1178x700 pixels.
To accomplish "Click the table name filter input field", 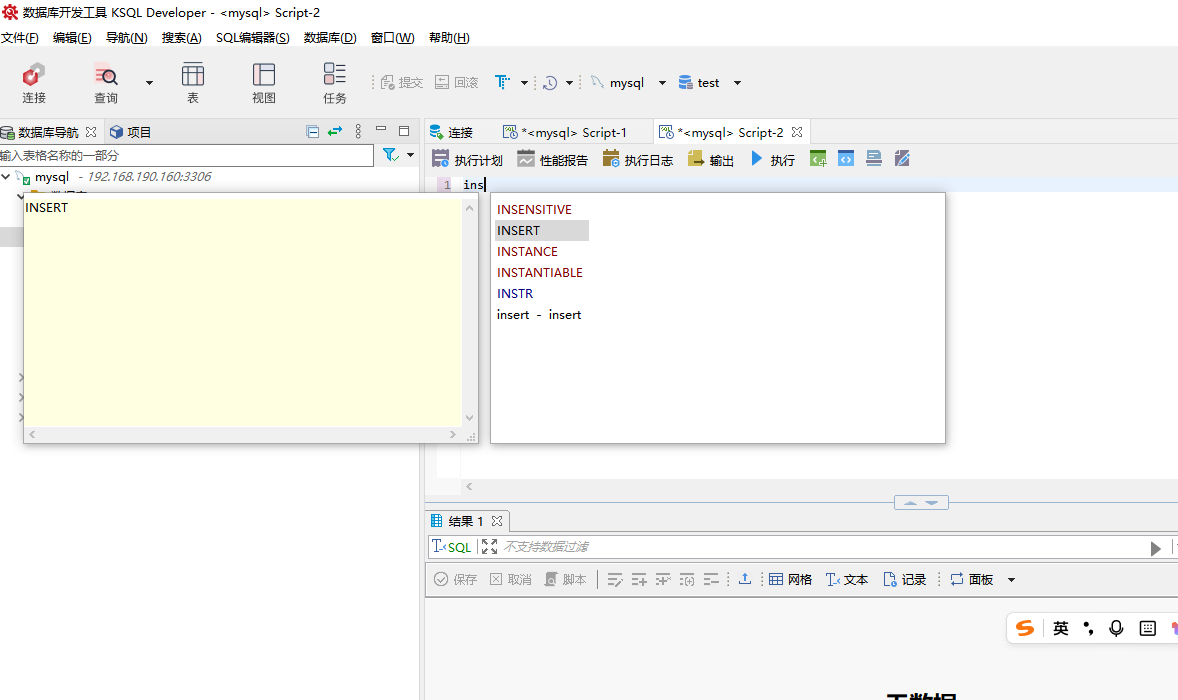I will [x=186, y=155].
